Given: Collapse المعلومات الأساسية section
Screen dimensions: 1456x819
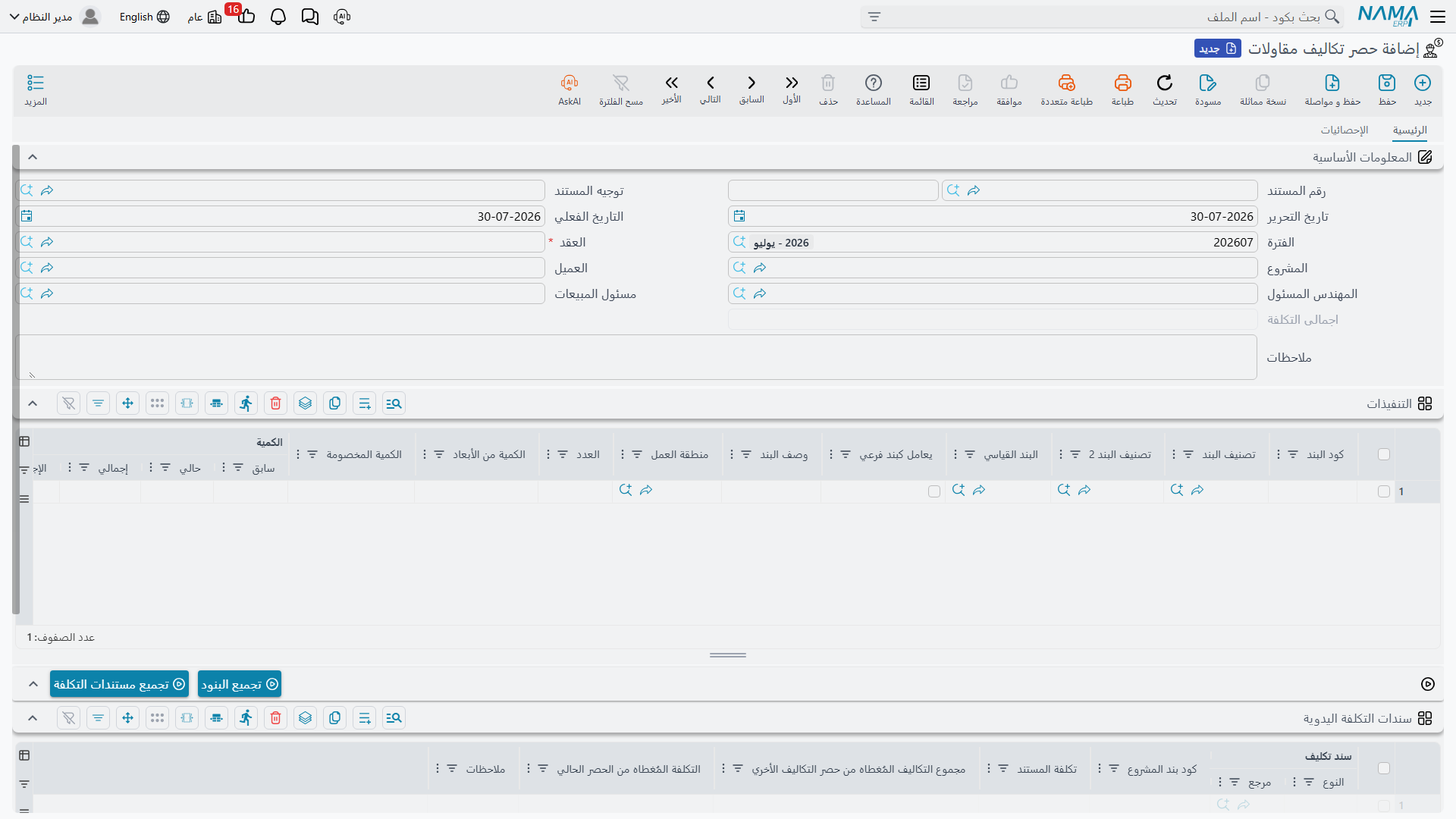Looking at the screenshot, I should coord(33,157).
